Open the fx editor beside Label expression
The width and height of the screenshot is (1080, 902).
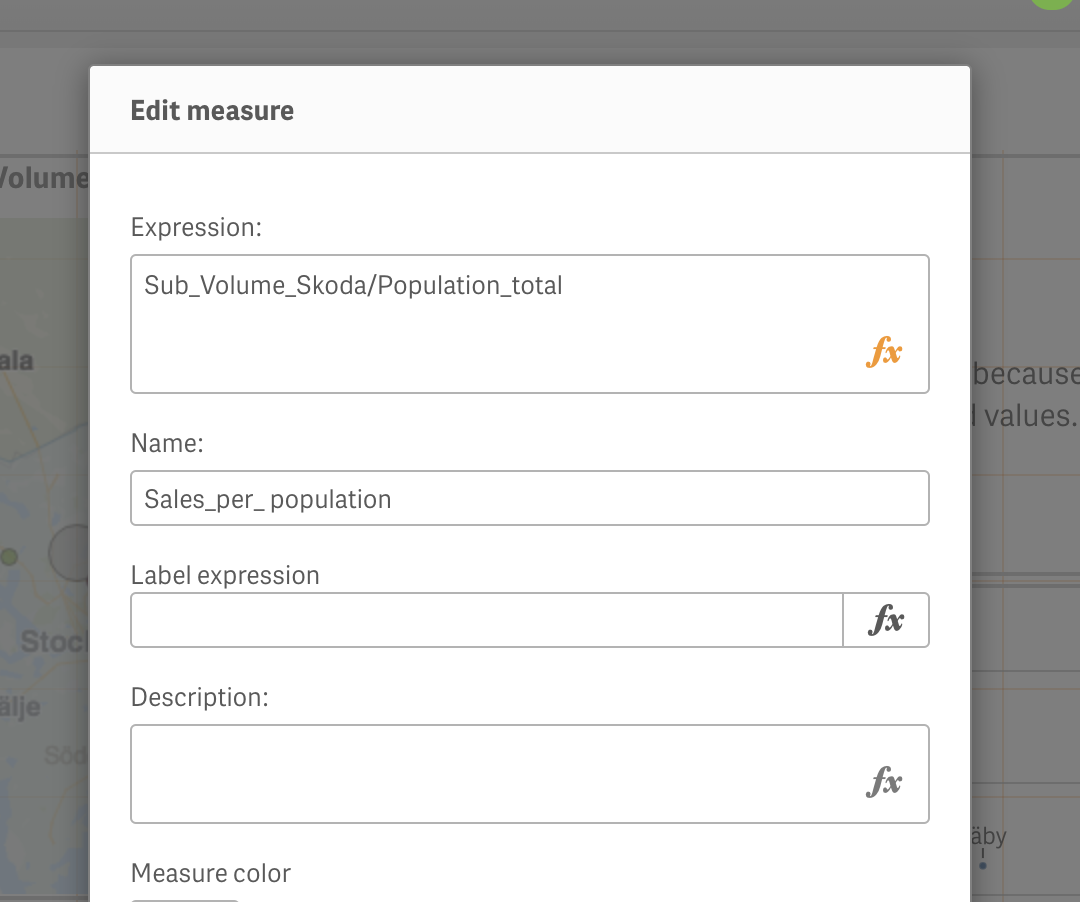pyautogui.click(x=886, y=620)
